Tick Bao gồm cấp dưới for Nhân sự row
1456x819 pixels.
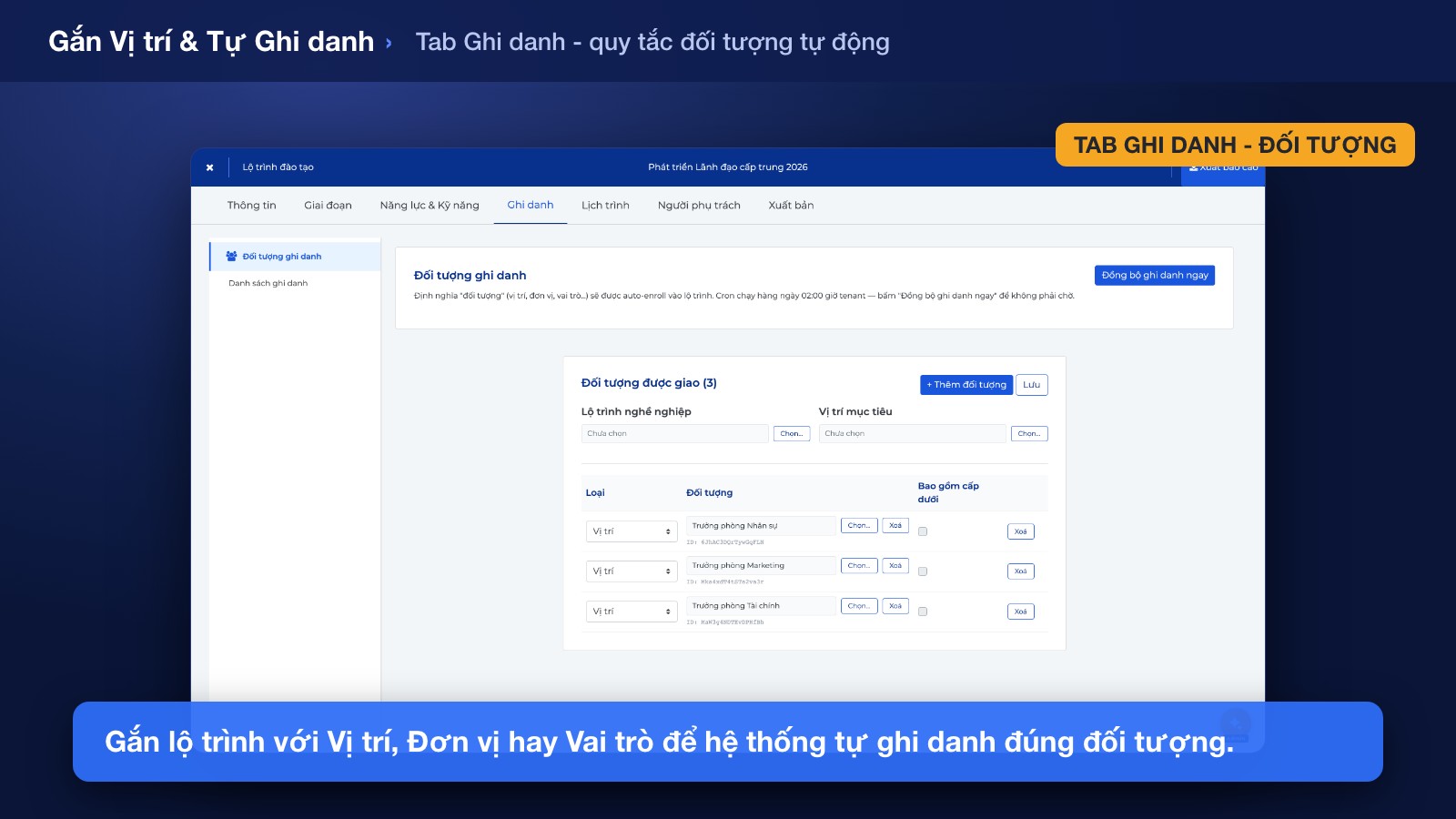click(923, 531)
